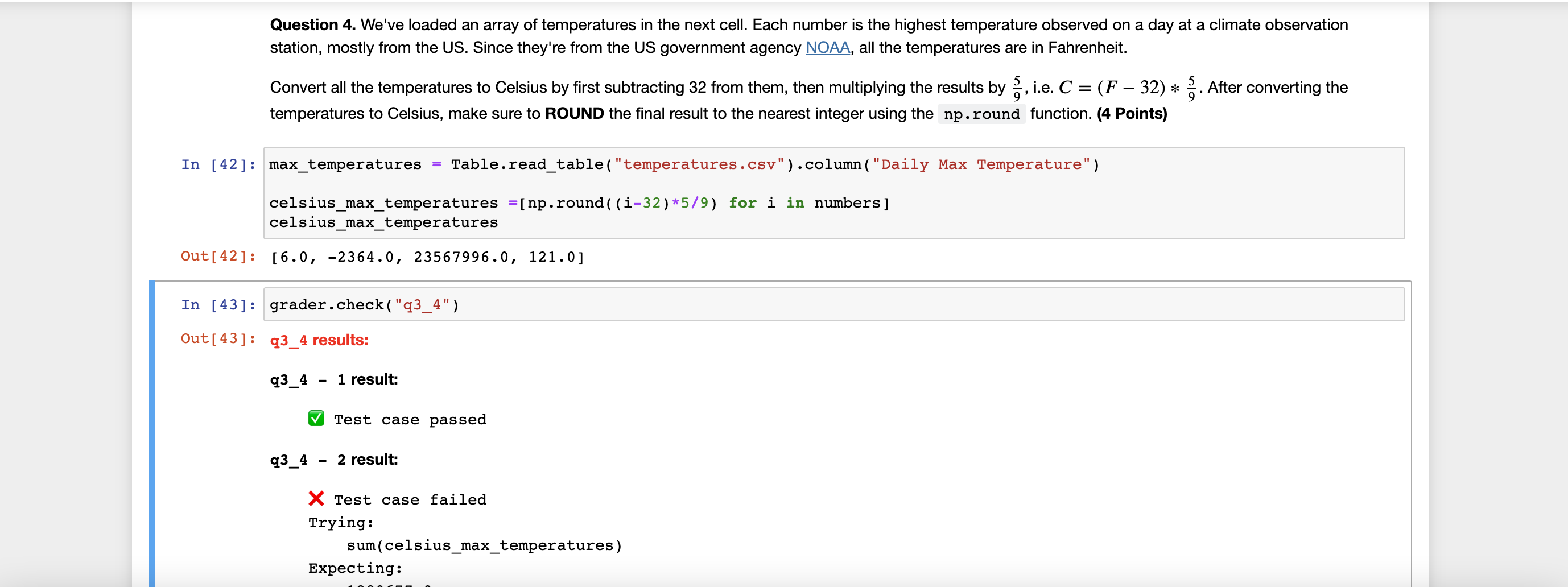Click the q3_4 results heading

pyautogui.click(x=319, y=340)
